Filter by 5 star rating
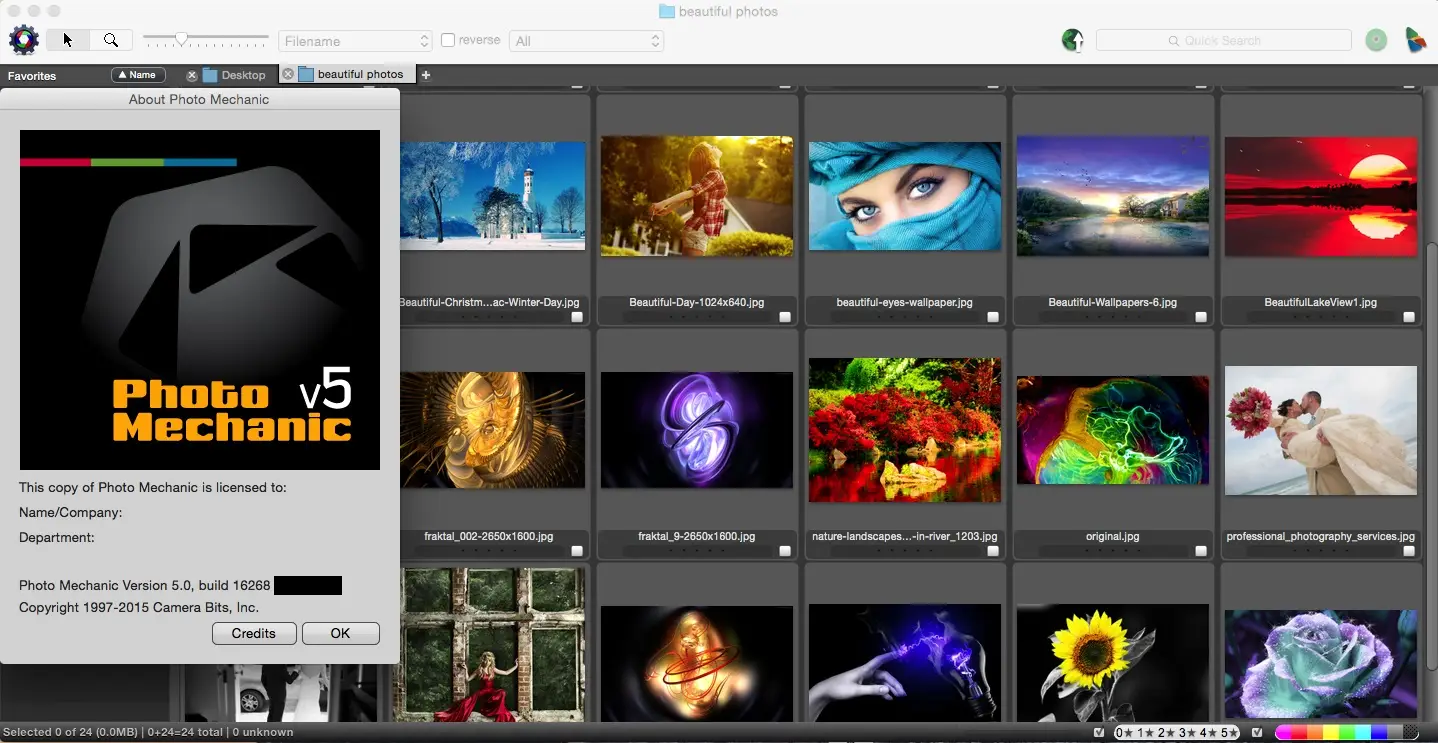The width and height of the screenshot is (1438, 743). click(1229, 733)
